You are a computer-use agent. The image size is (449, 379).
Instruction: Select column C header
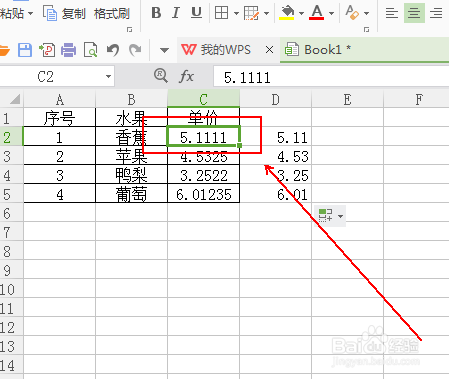[x=203, y=99]
